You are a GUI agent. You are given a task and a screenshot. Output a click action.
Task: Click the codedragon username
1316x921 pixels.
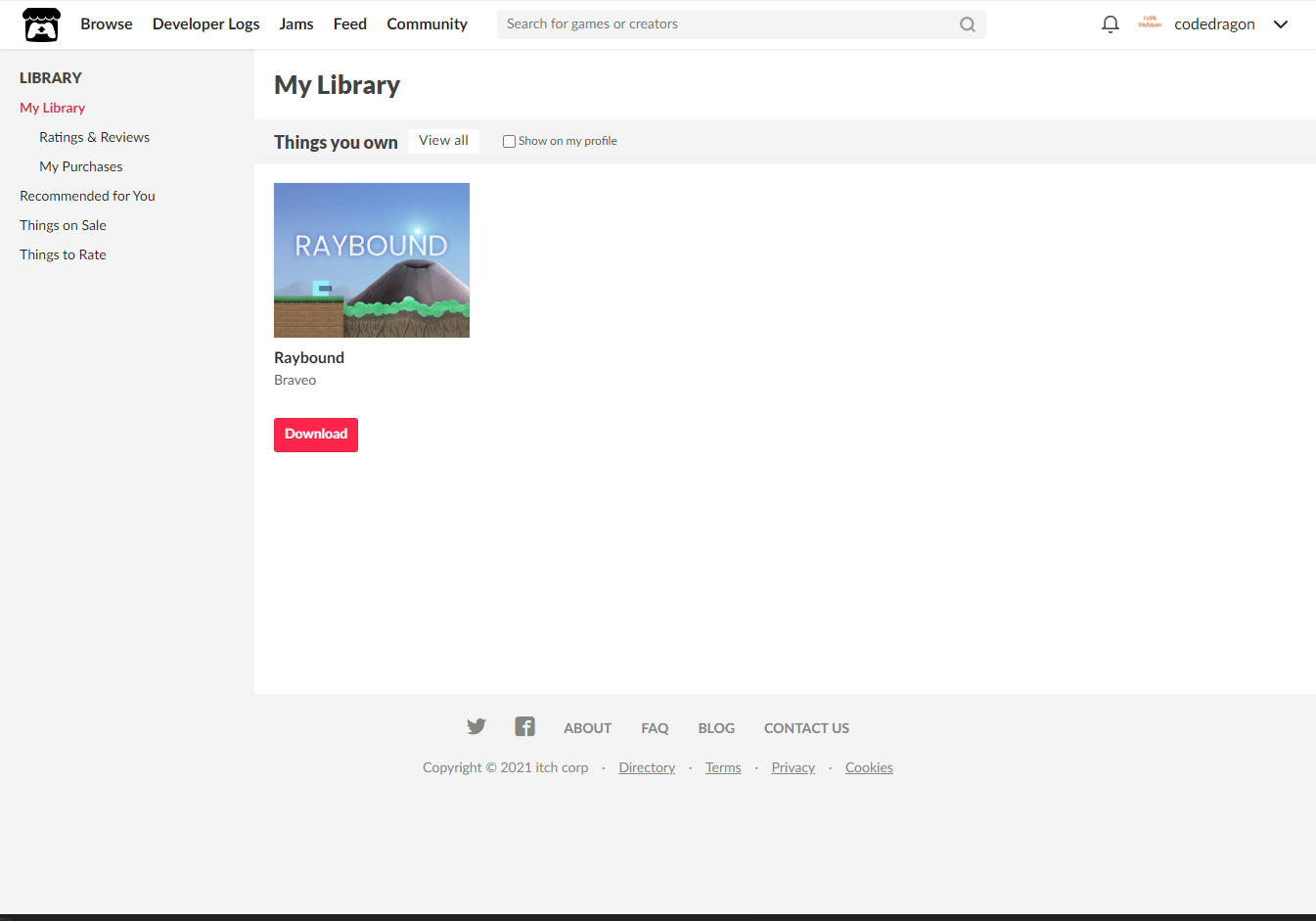(1214, 24)
